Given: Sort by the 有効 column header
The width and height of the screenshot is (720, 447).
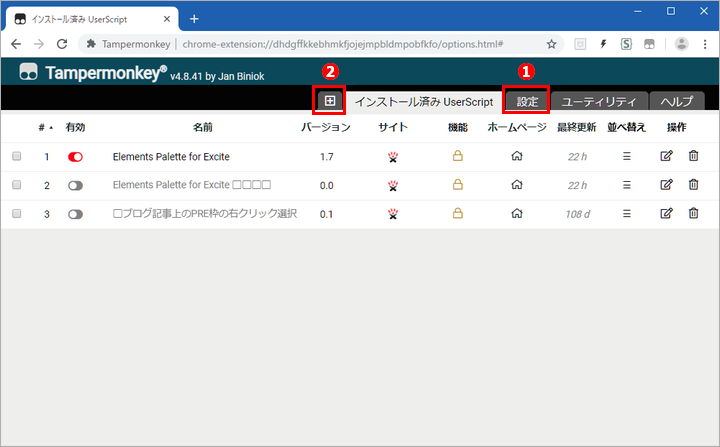Looking at the screenshot, I should tap(75, 127).
